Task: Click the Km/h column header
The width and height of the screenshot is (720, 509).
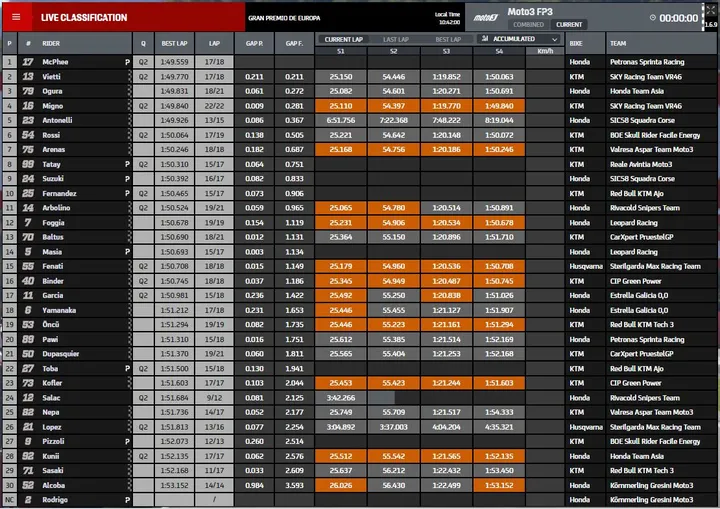Action: (545, 51)
